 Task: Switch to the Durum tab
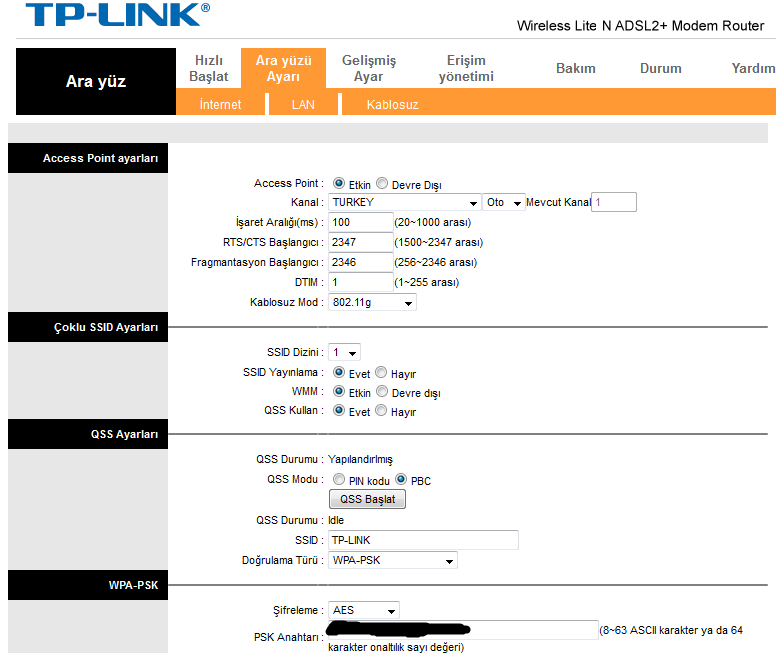click(x=661, y=68)
